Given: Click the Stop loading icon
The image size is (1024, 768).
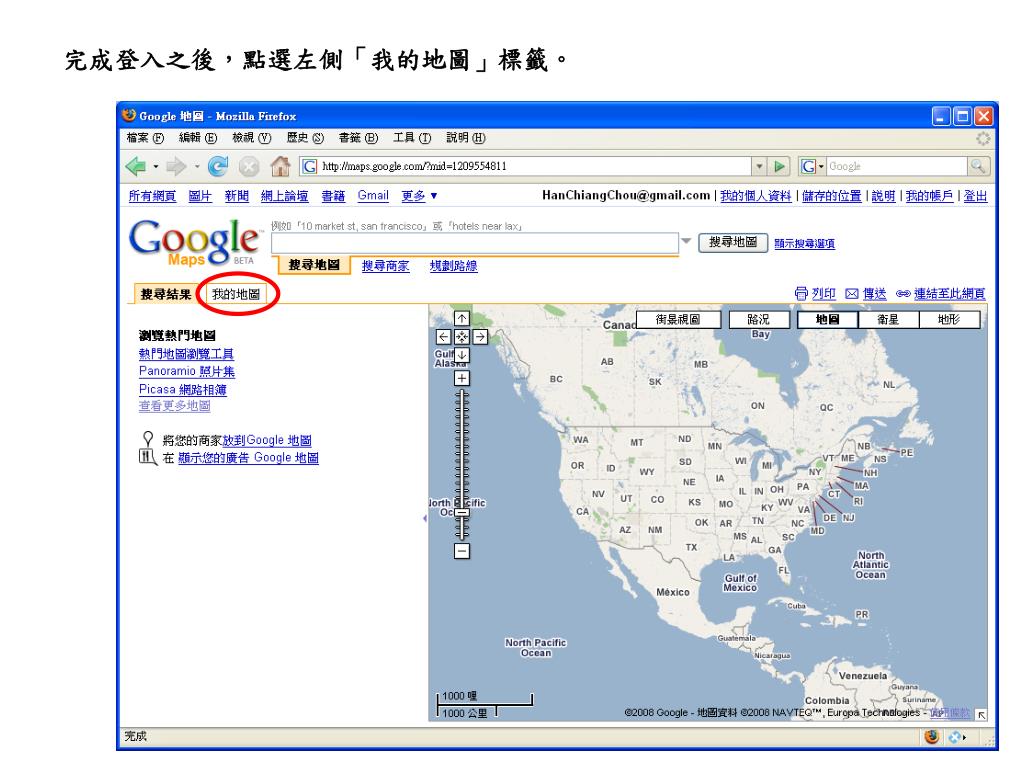Looking at the screenshot, I should pos(249,167).
